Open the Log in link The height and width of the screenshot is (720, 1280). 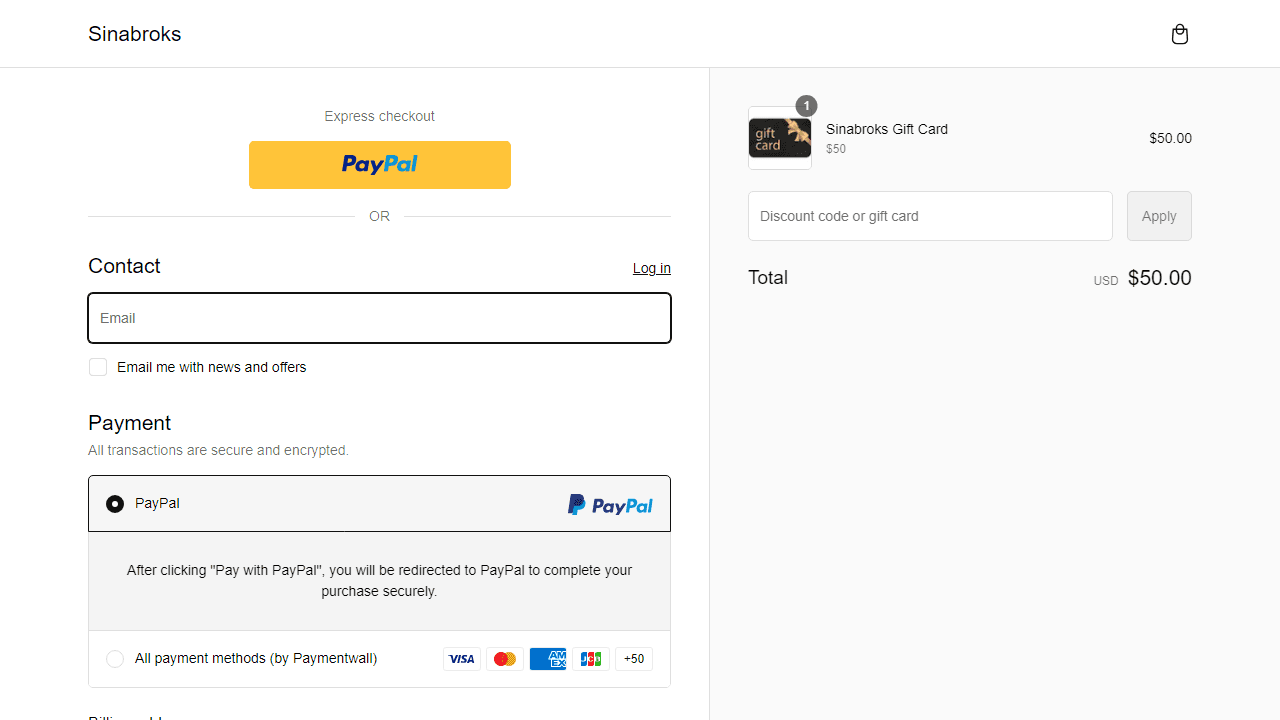(x=651, y=268)
